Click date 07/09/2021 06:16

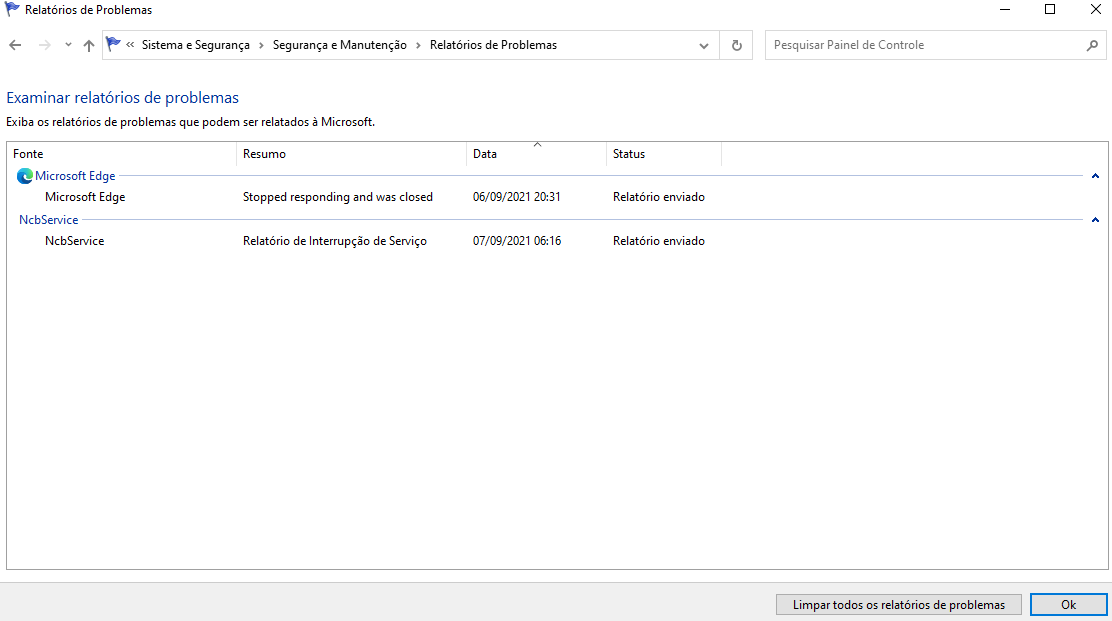point(517,241)
